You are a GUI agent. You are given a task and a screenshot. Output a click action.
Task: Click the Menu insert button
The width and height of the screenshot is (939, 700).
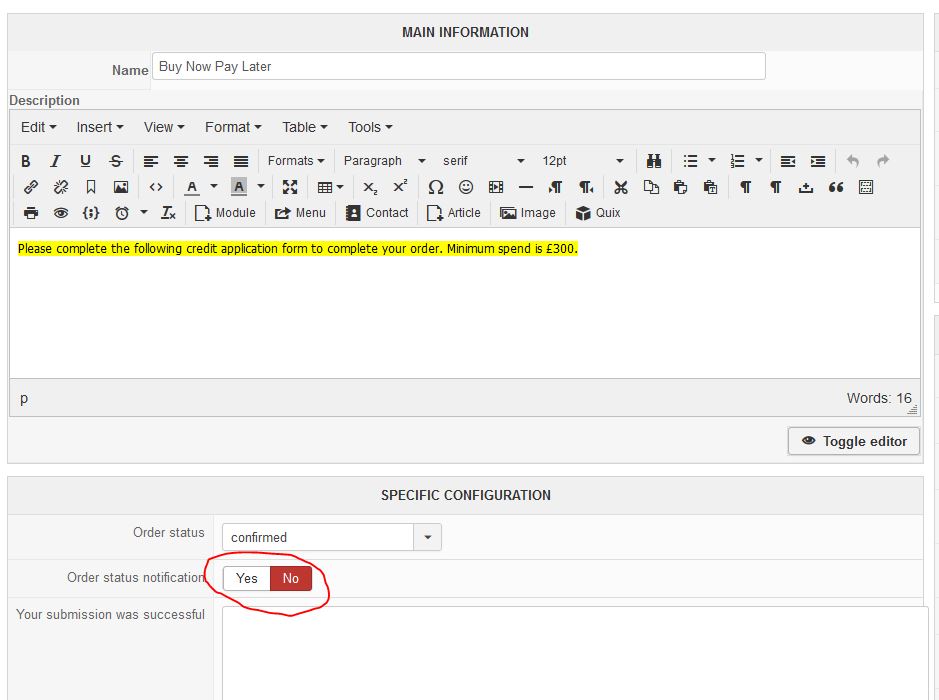point(300,213)
